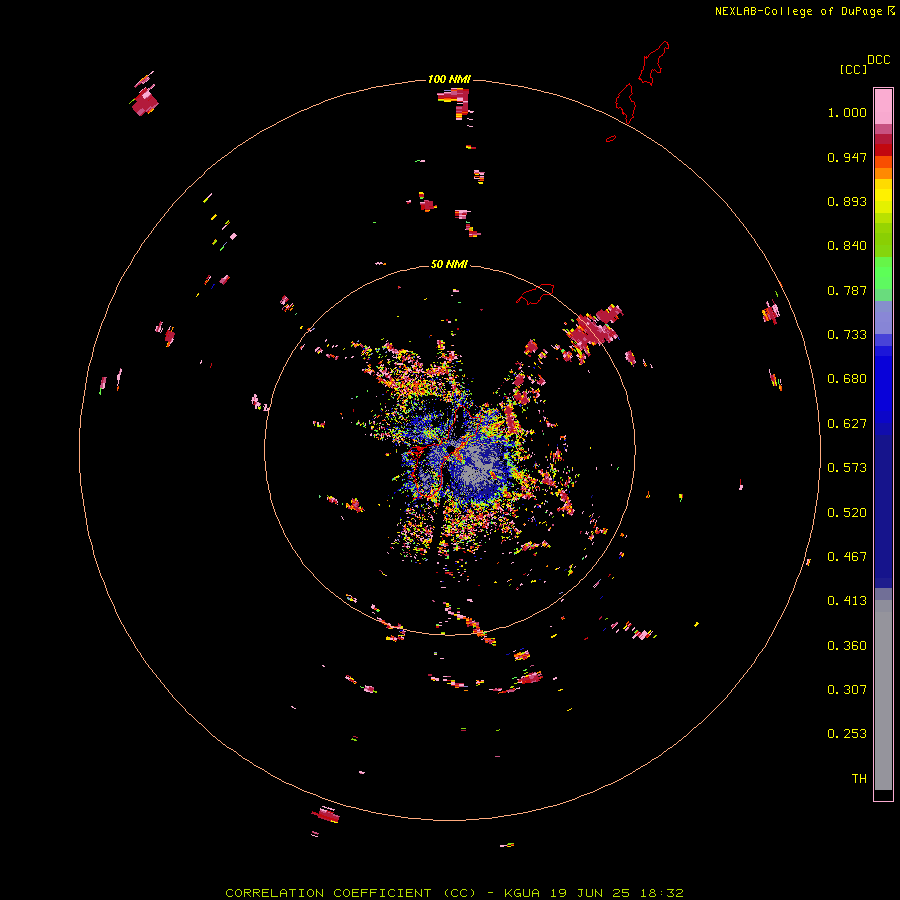Click the 50 NMI range ring label
Screen dimensions: 900x900
[449, 264]
